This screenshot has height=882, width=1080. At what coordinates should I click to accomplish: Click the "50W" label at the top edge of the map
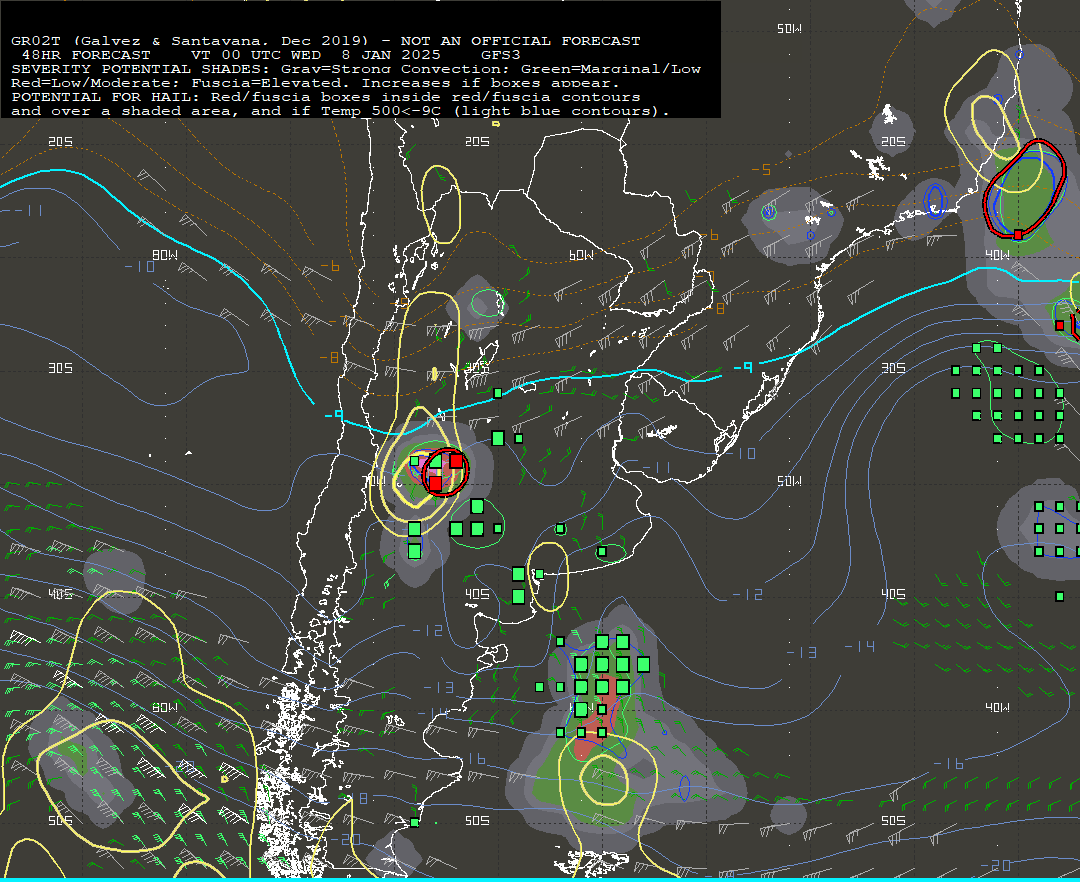point(789,29)
